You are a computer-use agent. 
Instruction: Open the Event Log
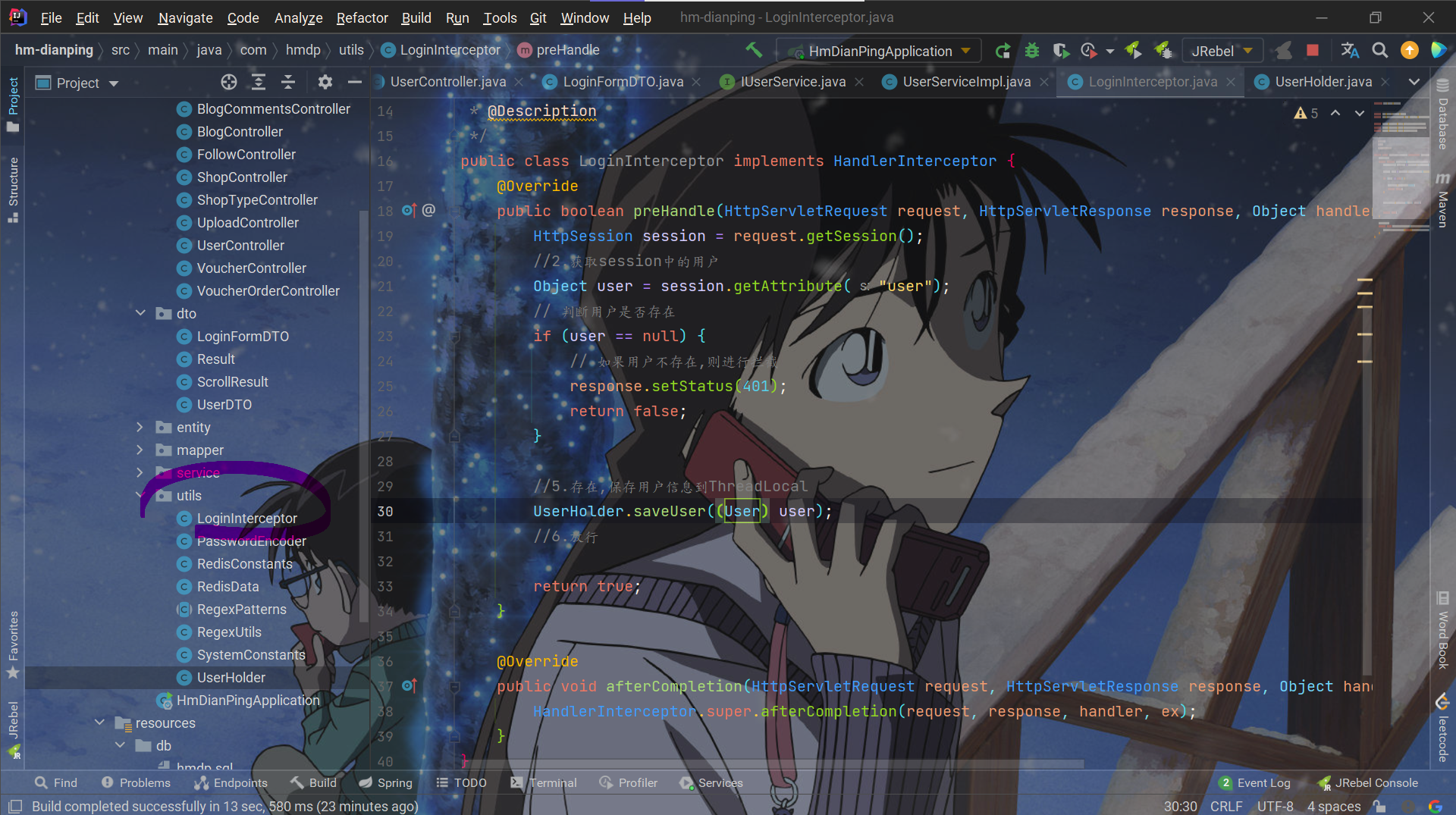(1254, 782)
